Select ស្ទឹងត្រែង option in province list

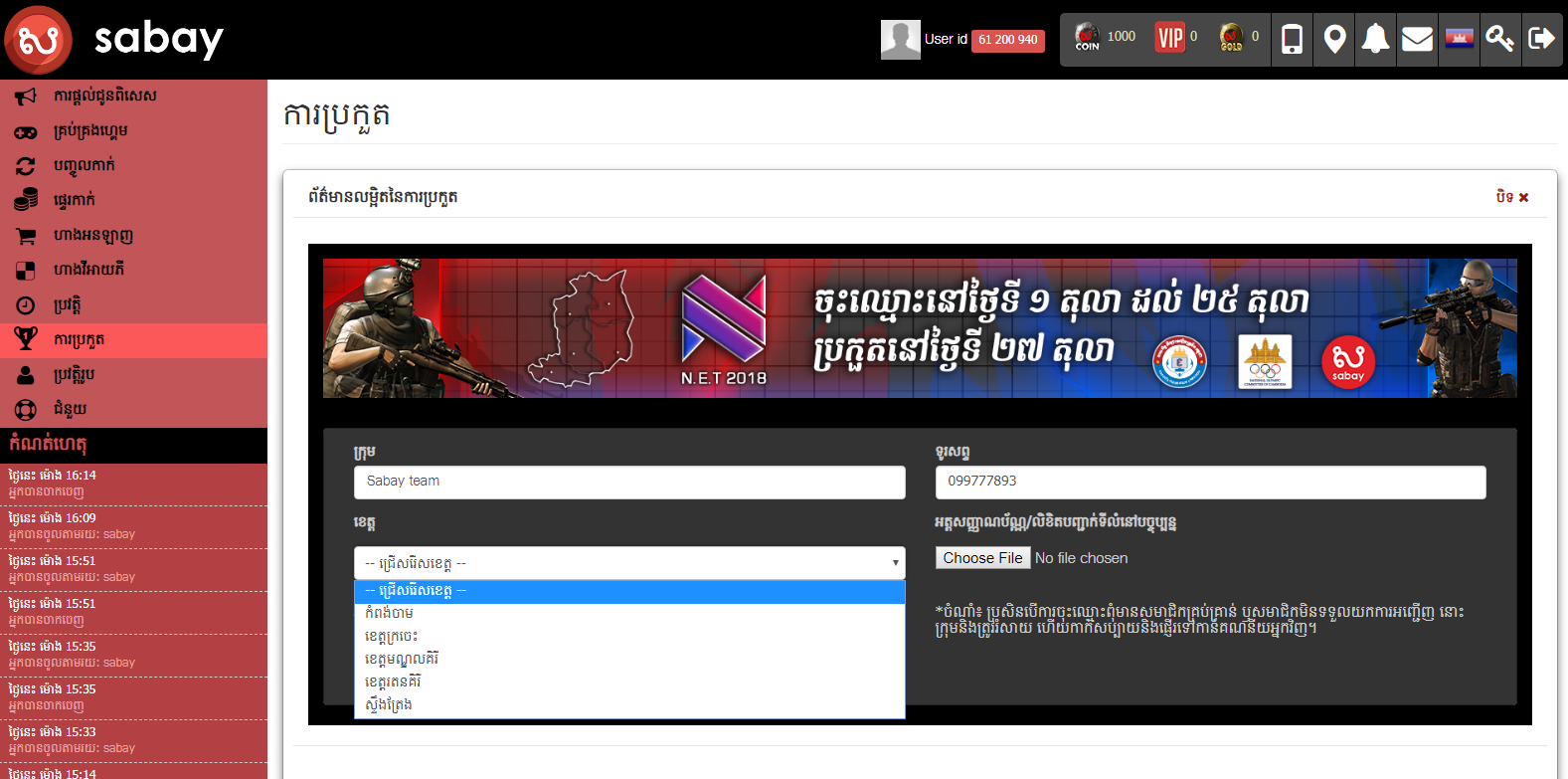coord(389,705)
